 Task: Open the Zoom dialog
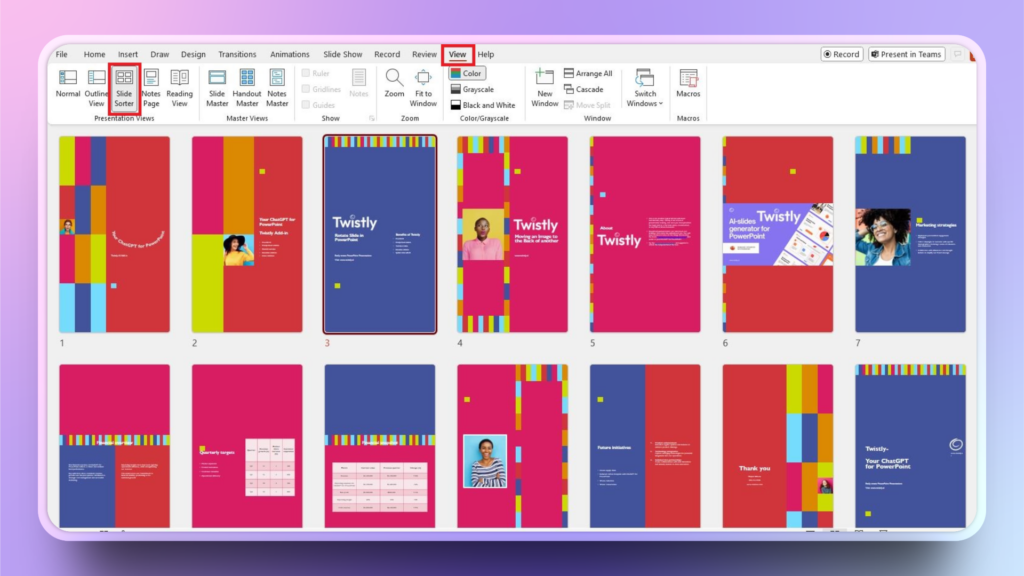[394, 83]
